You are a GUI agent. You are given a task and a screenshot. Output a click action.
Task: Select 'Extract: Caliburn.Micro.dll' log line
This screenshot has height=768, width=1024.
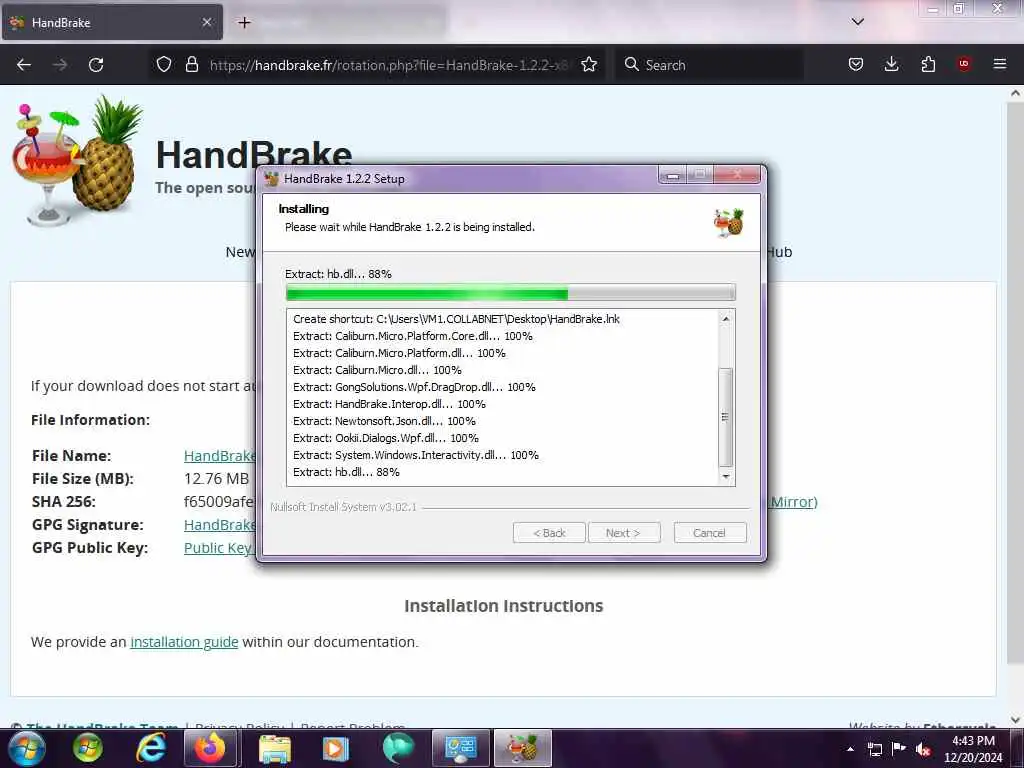tap(377, 370)
